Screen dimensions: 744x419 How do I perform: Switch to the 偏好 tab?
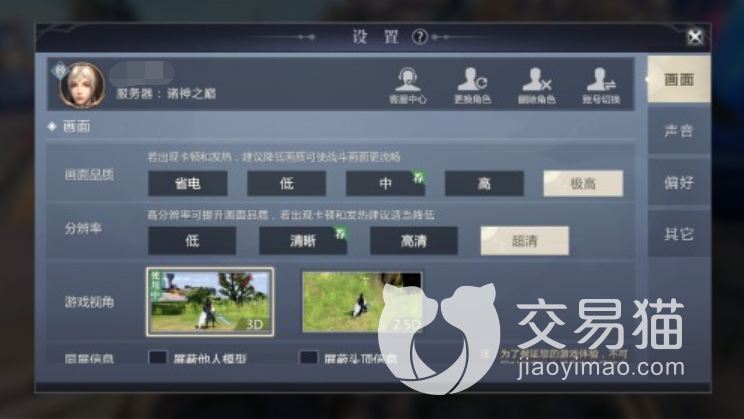[x=679, y=182]
